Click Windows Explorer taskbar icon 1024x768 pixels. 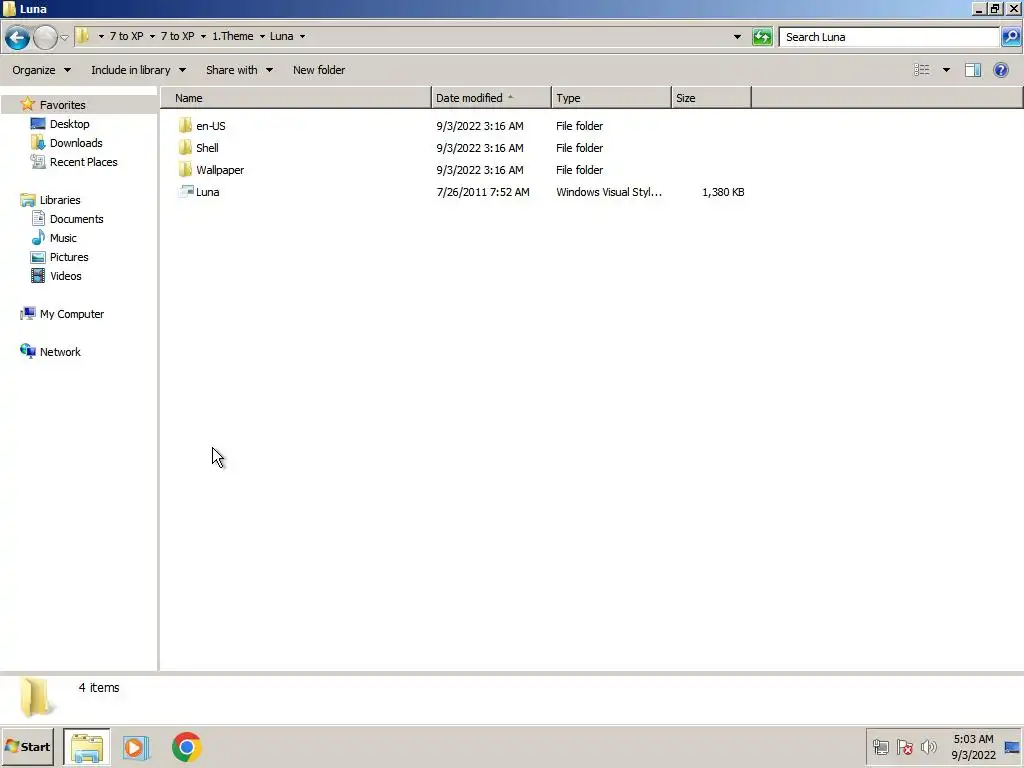(x=87, y=747)
